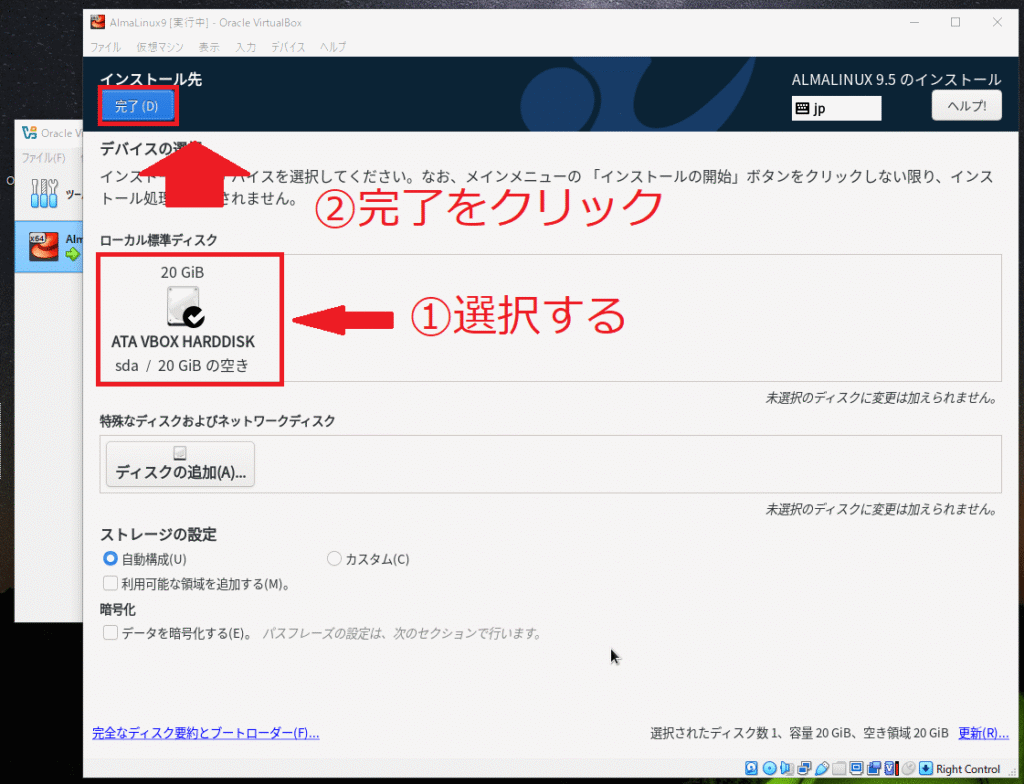Open the 表示 menu

pos(209,47)
